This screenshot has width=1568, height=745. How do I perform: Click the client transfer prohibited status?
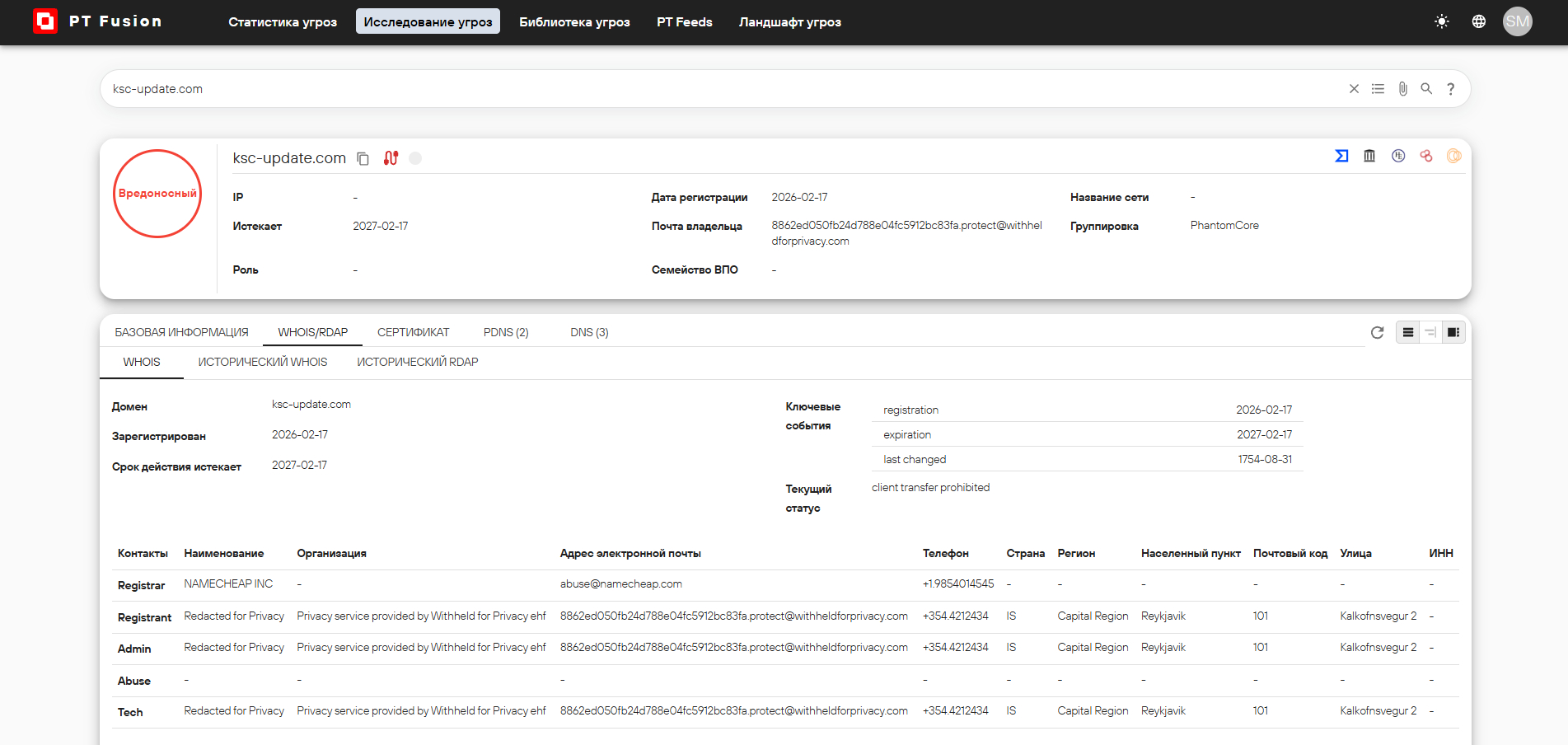pyautogui.click(x=931, y=487)
